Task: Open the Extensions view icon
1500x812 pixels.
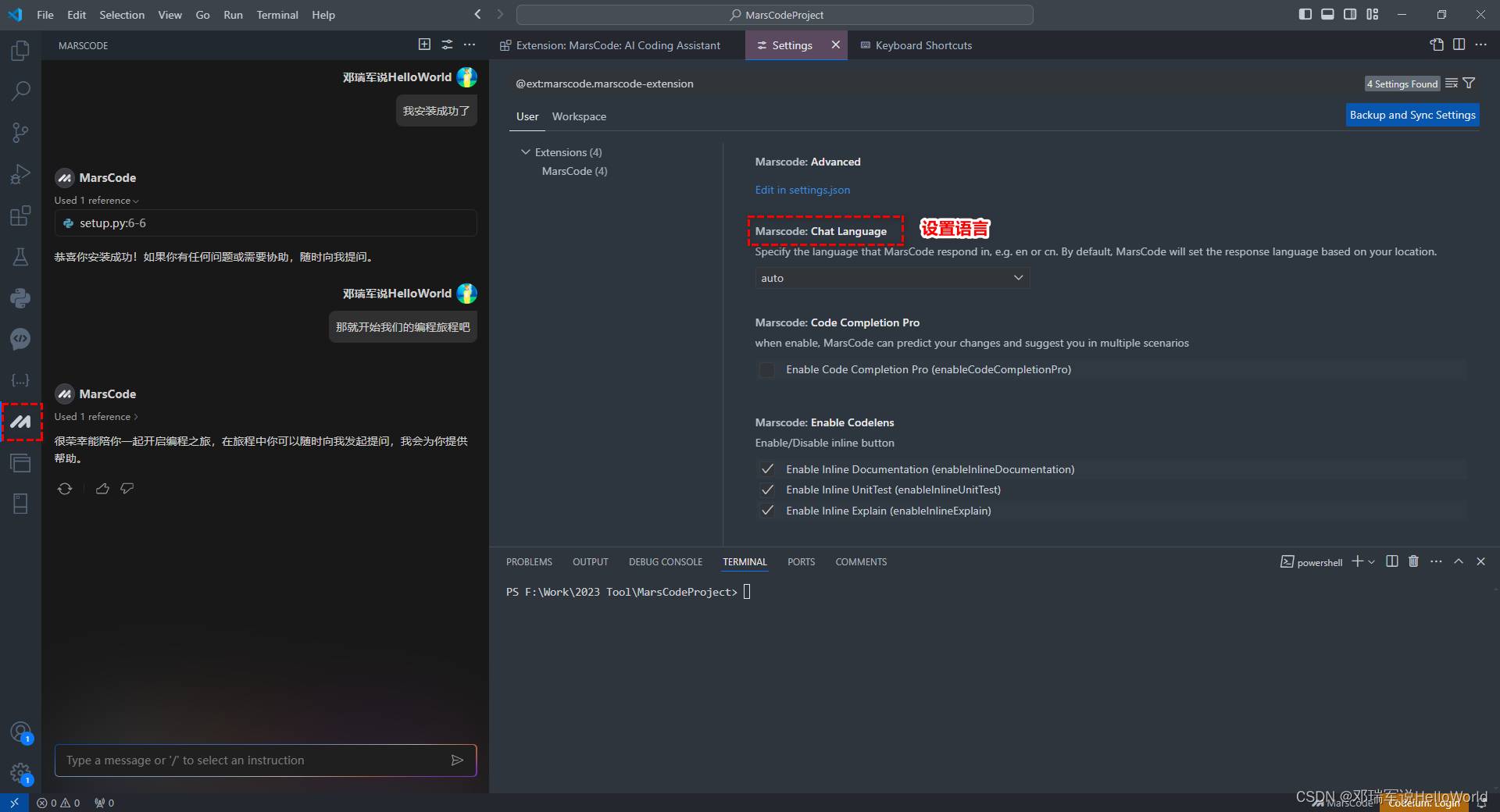Action: click(21, 215)
